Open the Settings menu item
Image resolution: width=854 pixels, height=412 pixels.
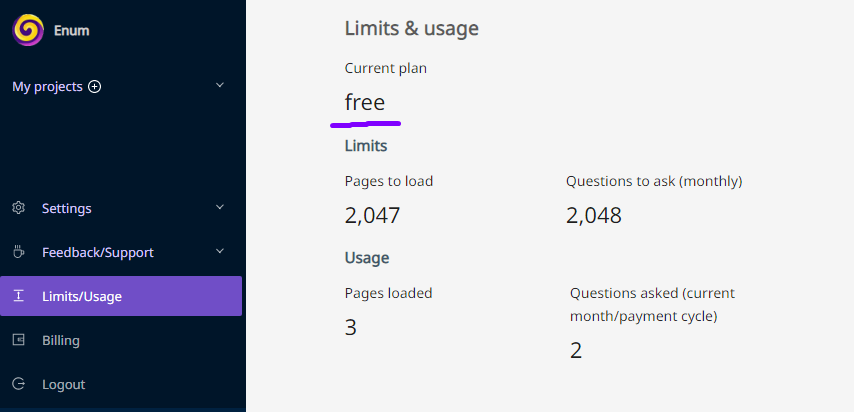(x=121, y=208)
